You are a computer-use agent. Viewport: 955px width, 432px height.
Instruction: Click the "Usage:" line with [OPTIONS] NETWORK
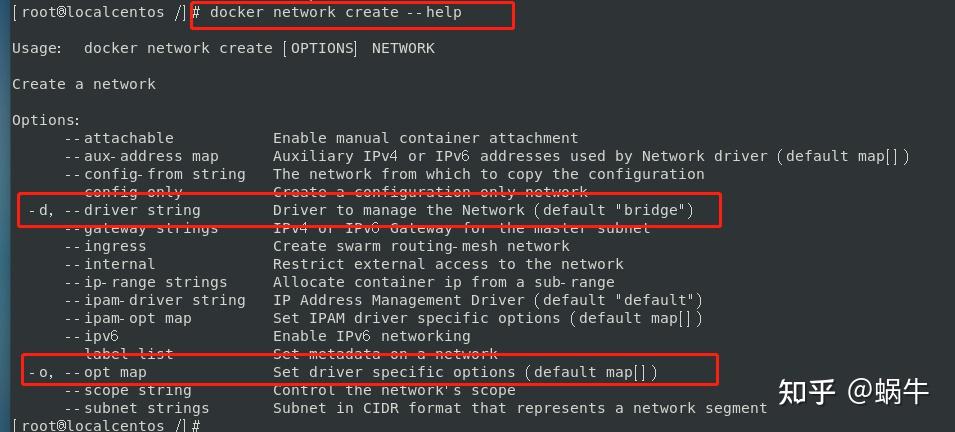click(x=223, y=48)
